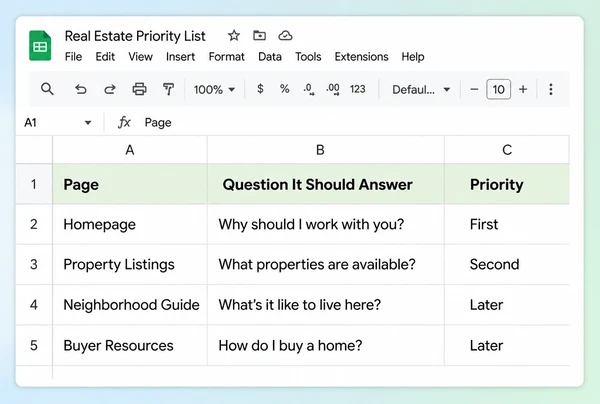Open the 100% zoom dropdown

coord(214,90)
